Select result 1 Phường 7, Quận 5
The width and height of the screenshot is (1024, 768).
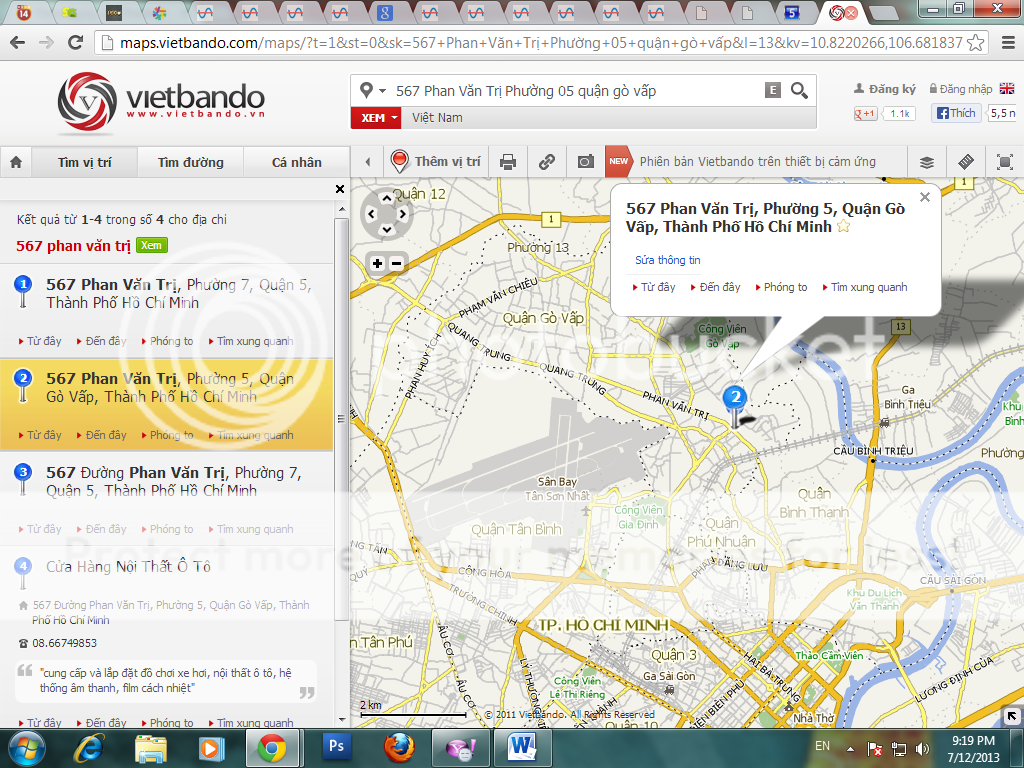[167, 311]
